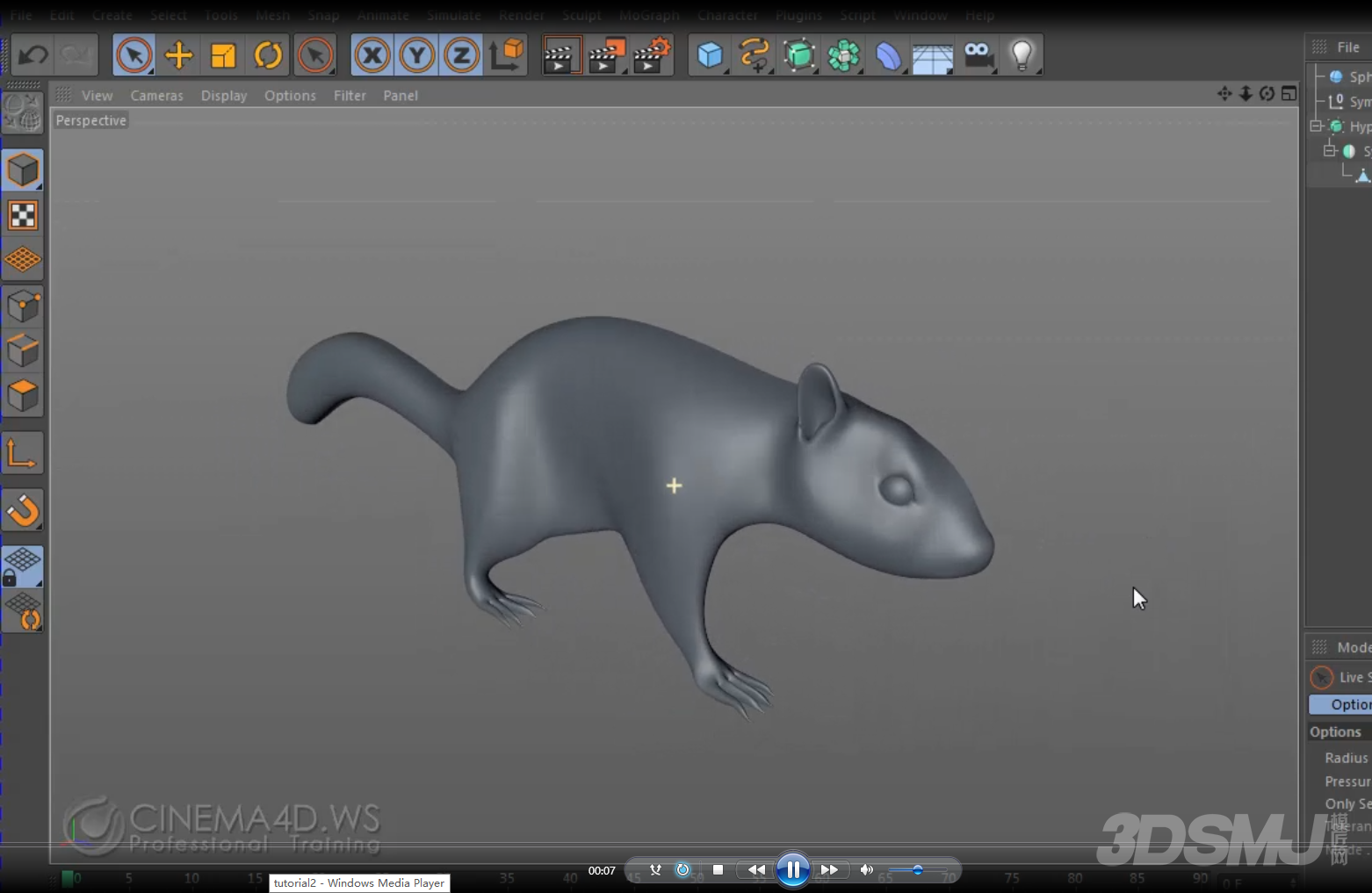Open the Render Settings icon
The width and height of the screenshot is (1372, 893).
point(652,55)
